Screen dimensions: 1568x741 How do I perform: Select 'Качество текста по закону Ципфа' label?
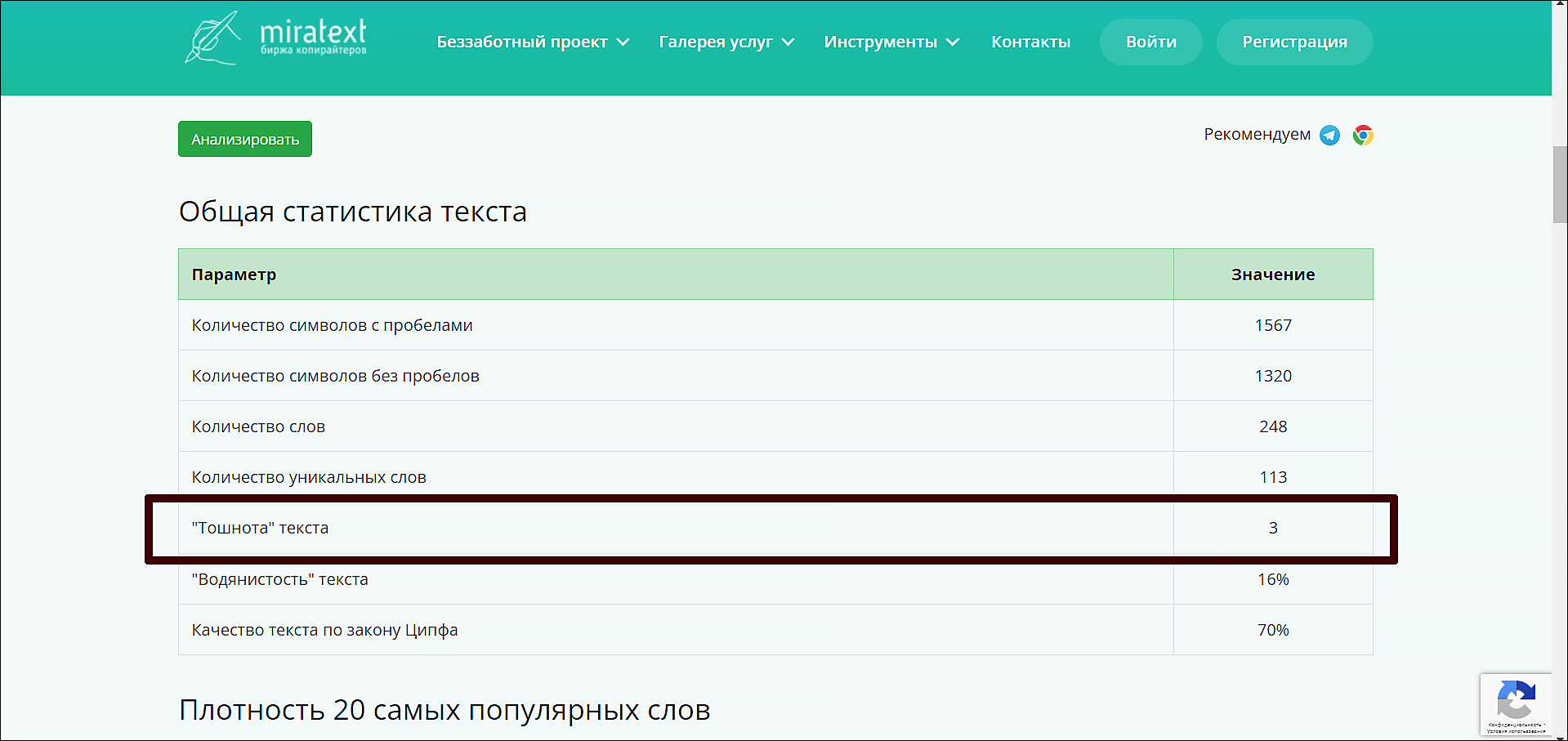click(324, 630)
